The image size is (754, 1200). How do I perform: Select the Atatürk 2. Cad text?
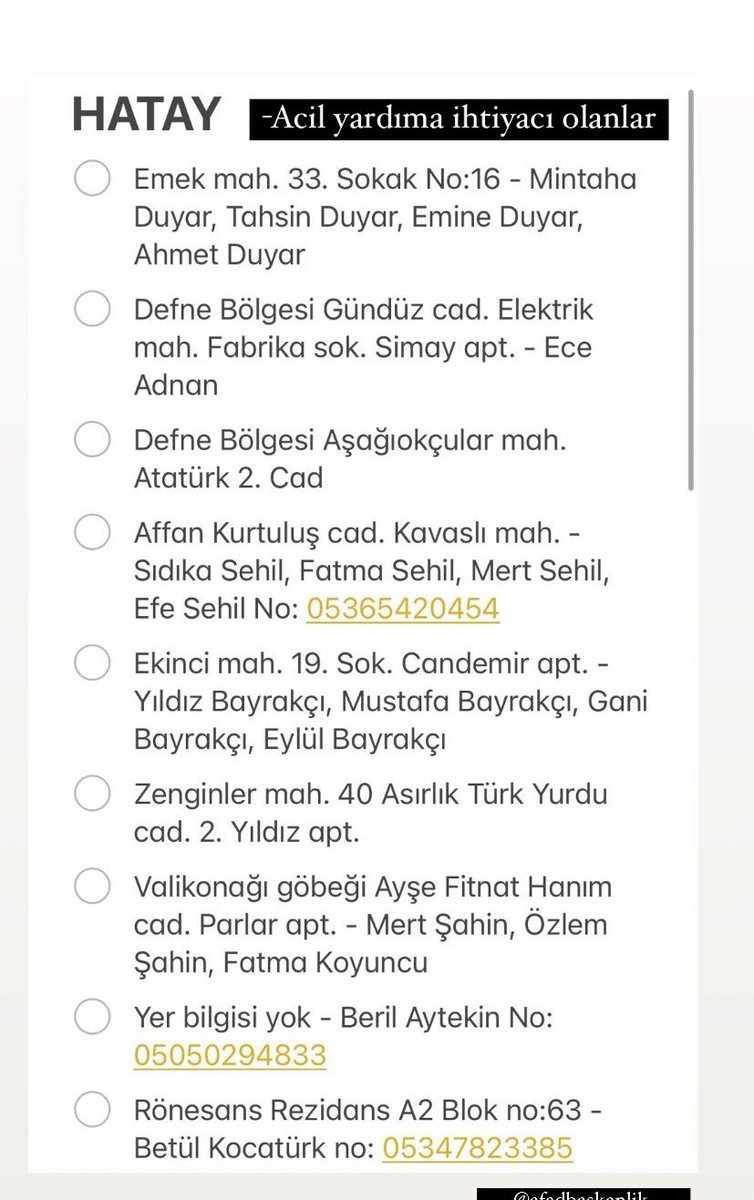click(x=228, y=478)
